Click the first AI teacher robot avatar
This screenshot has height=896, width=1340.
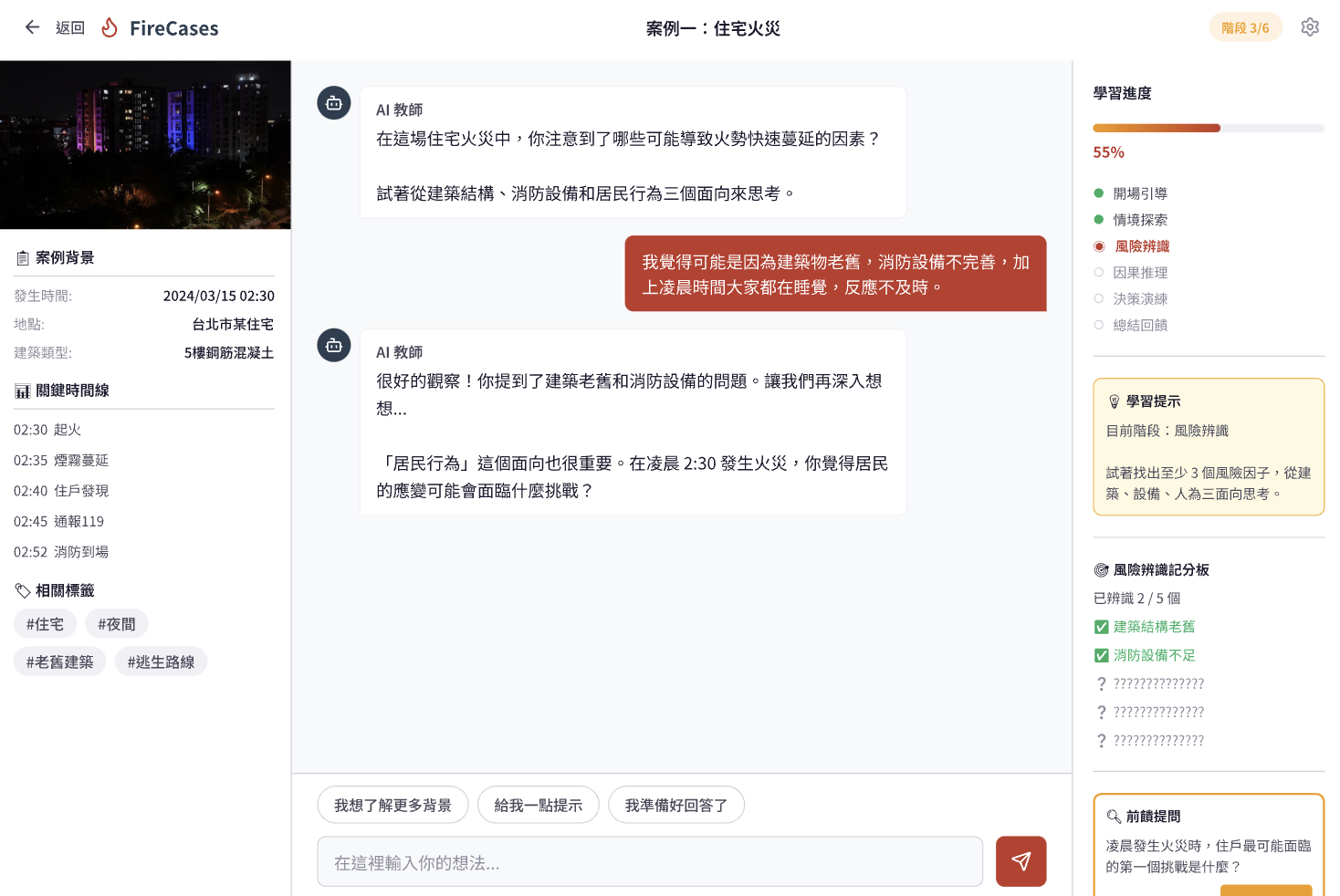tap(334, 103)
